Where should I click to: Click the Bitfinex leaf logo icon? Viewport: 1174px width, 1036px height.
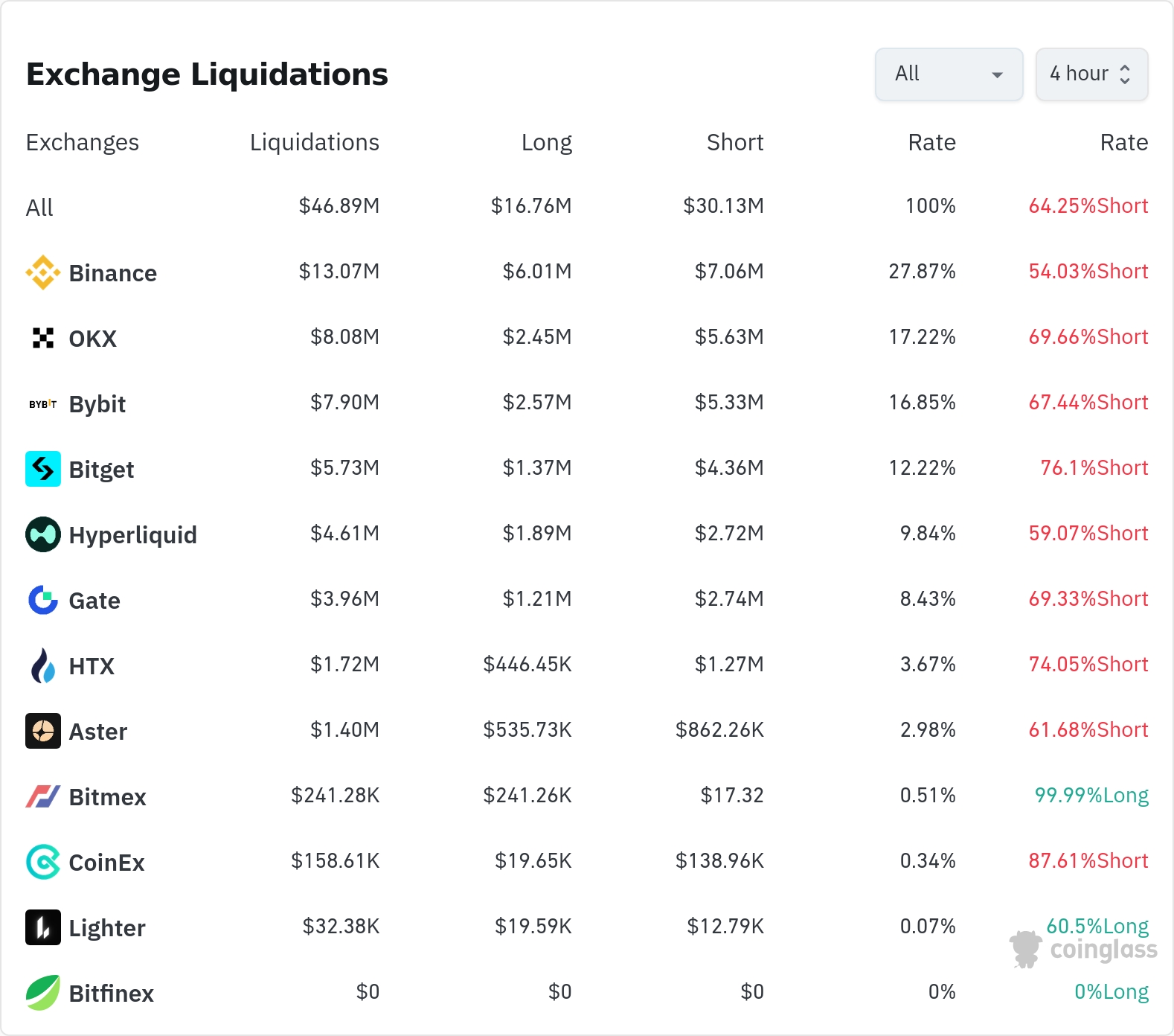pos(43,993)
